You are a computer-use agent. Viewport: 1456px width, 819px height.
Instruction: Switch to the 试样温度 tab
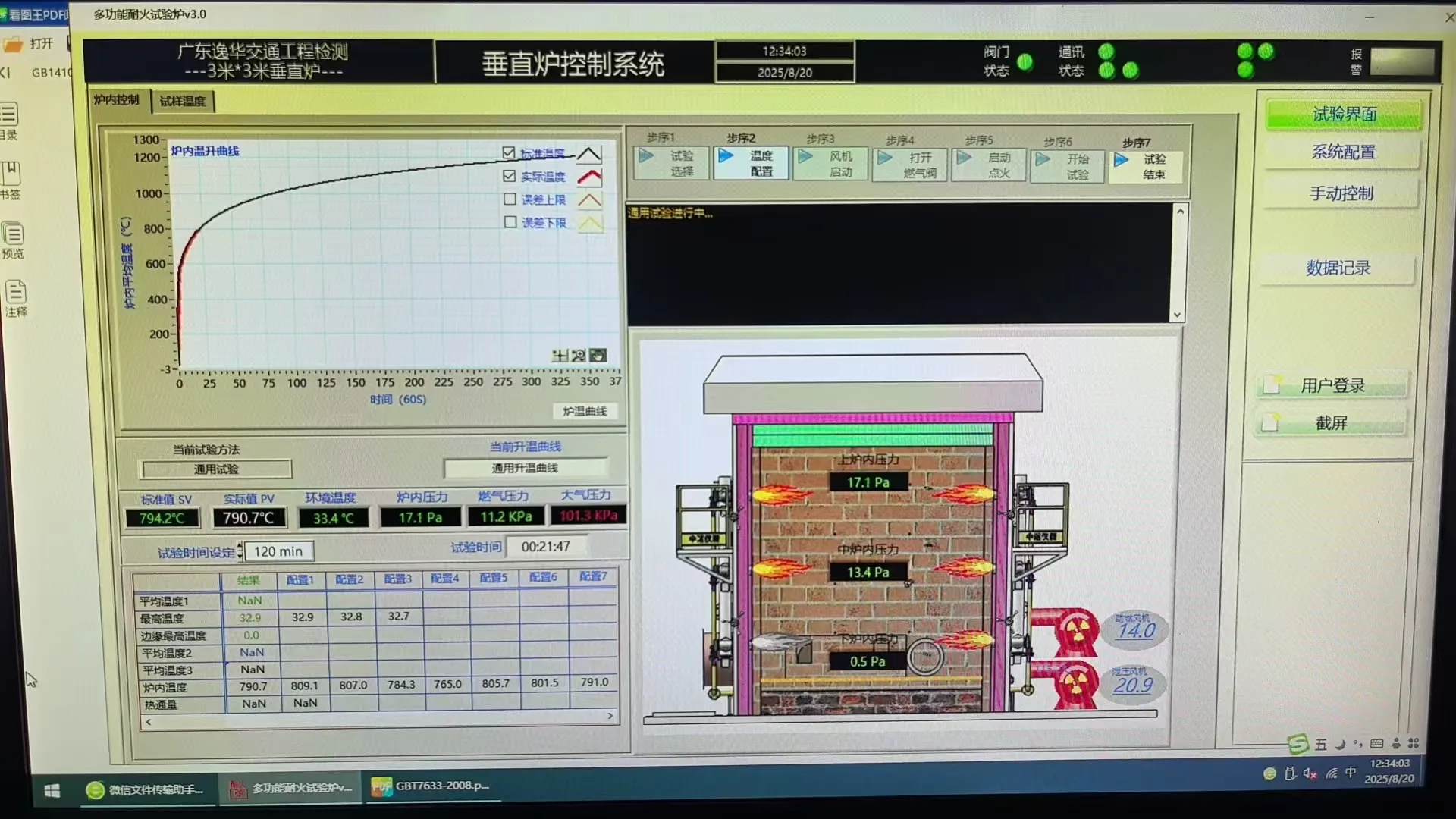pyautogui.click(x=184, y=101)
